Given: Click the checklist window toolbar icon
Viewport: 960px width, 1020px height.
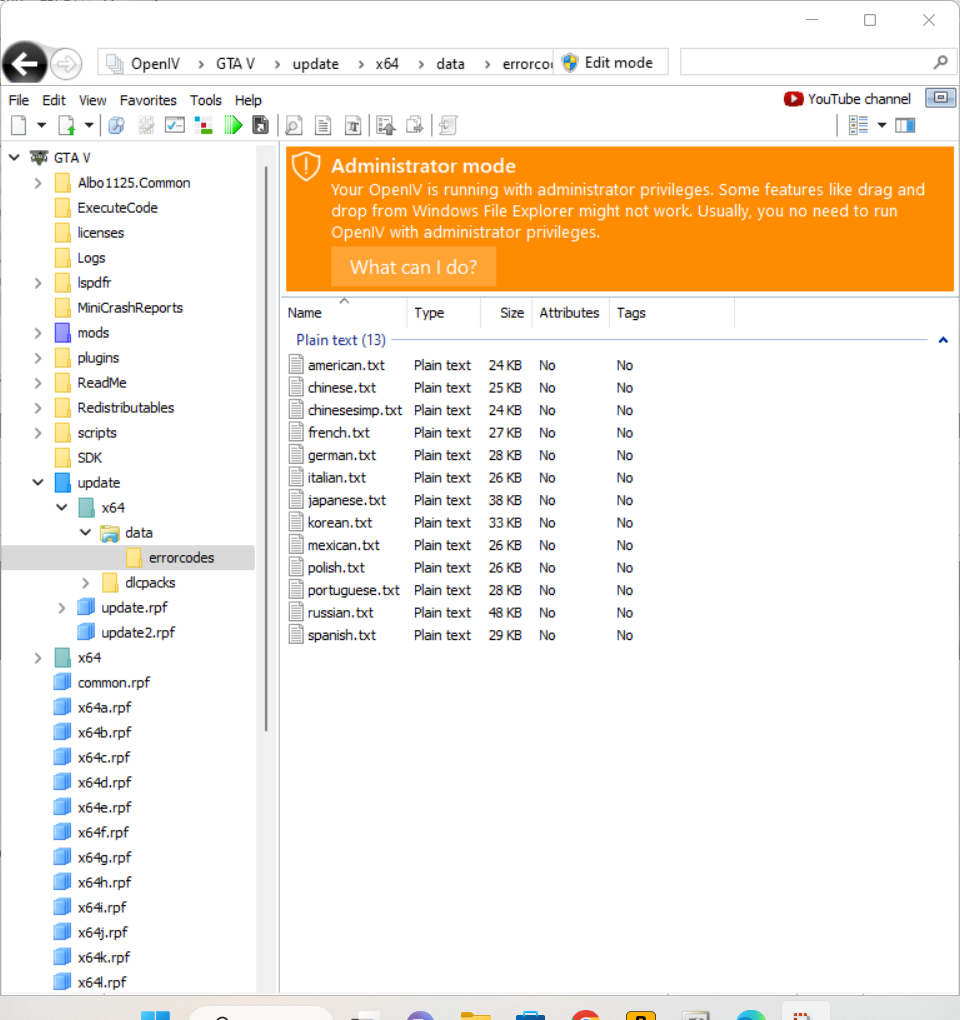Looking at the screenshot, I should pyautogui.click(x=175, y=125).
